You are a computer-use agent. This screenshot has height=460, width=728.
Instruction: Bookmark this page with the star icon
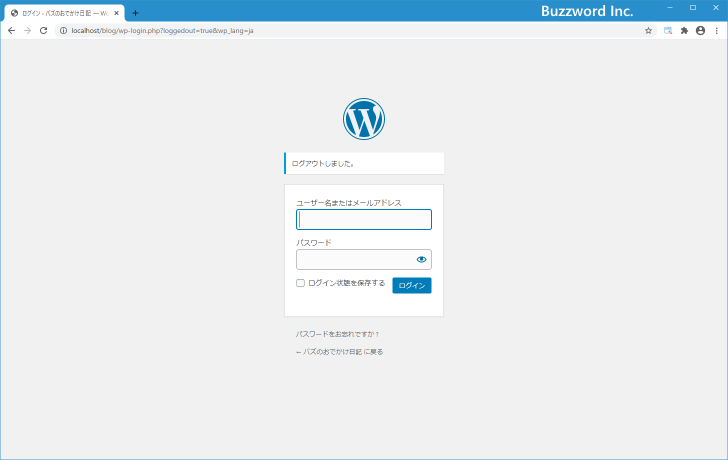[649, 31]
